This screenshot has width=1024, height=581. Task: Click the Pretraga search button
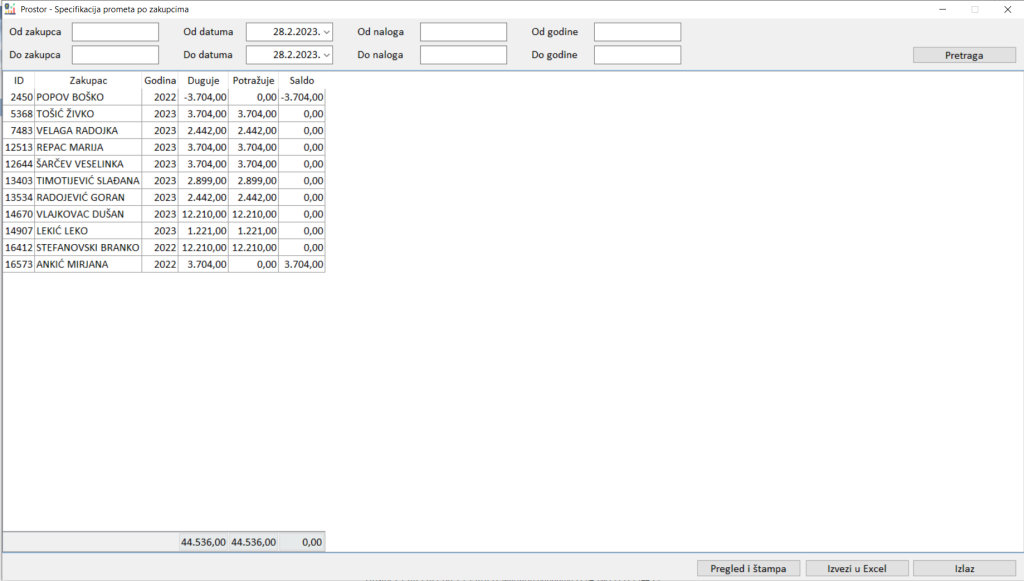pyautogui.click(x=964, y=55)
